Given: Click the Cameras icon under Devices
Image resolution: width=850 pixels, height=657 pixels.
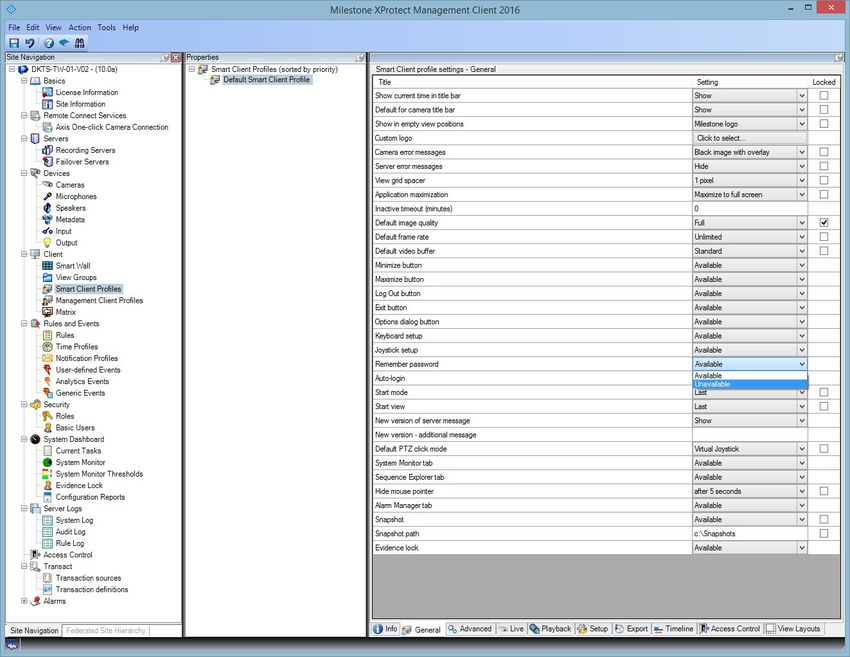Looking at the screenshot, I should click(x=48, y=185).
